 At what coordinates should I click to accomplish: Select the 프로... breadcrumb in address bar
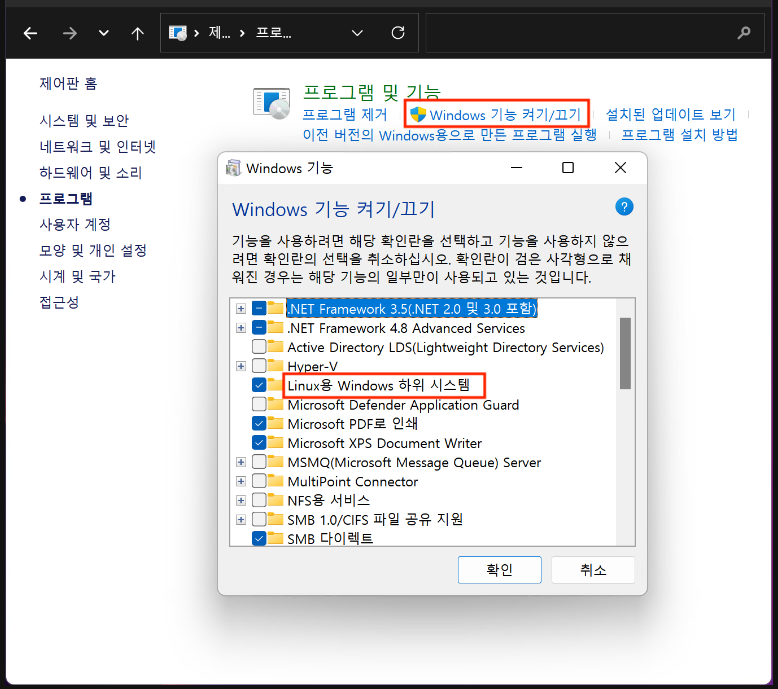pyautogui.click(x=273, y=33)
